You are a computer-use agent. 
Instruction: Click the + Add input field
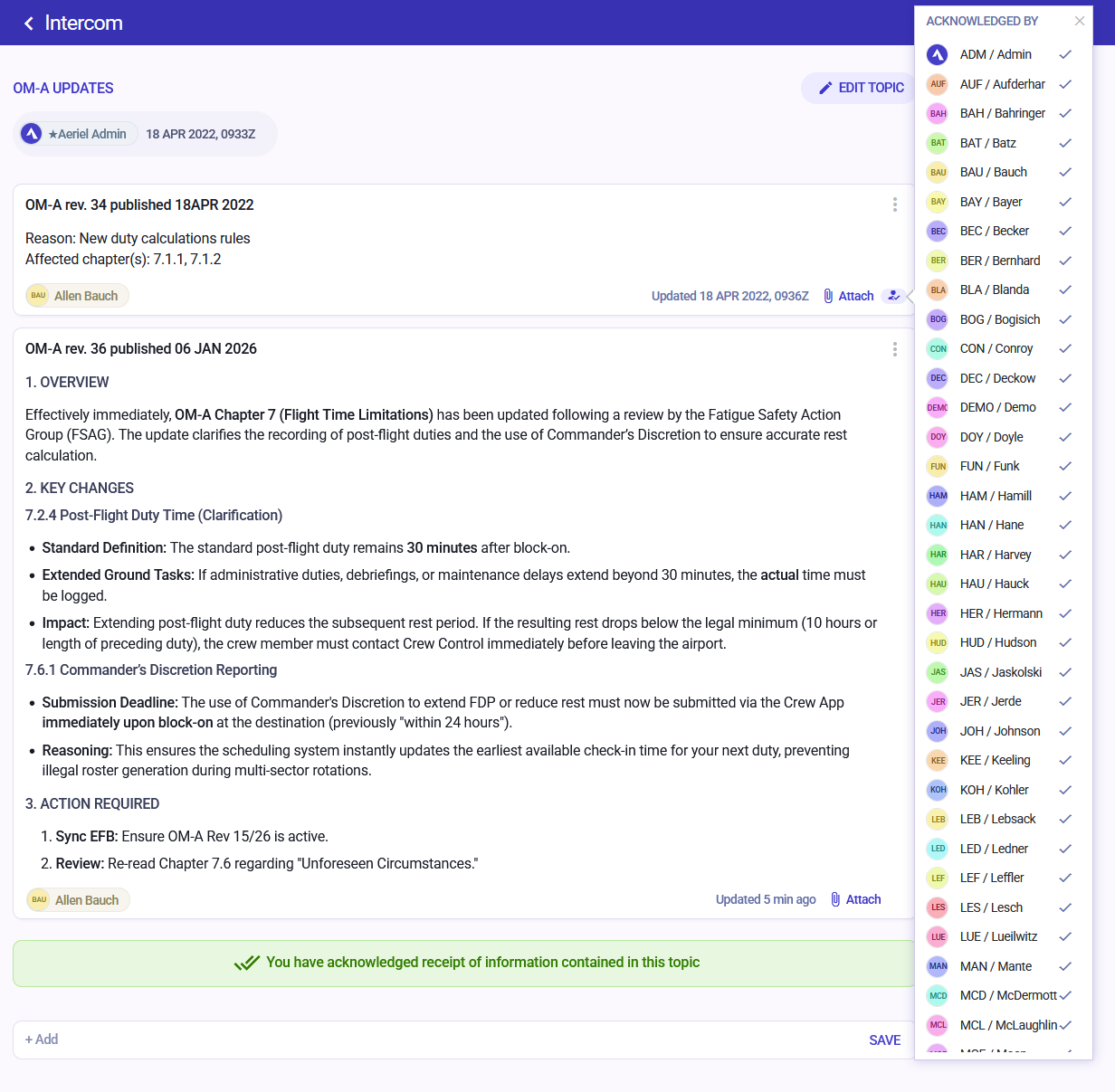tap(434, 1040)
